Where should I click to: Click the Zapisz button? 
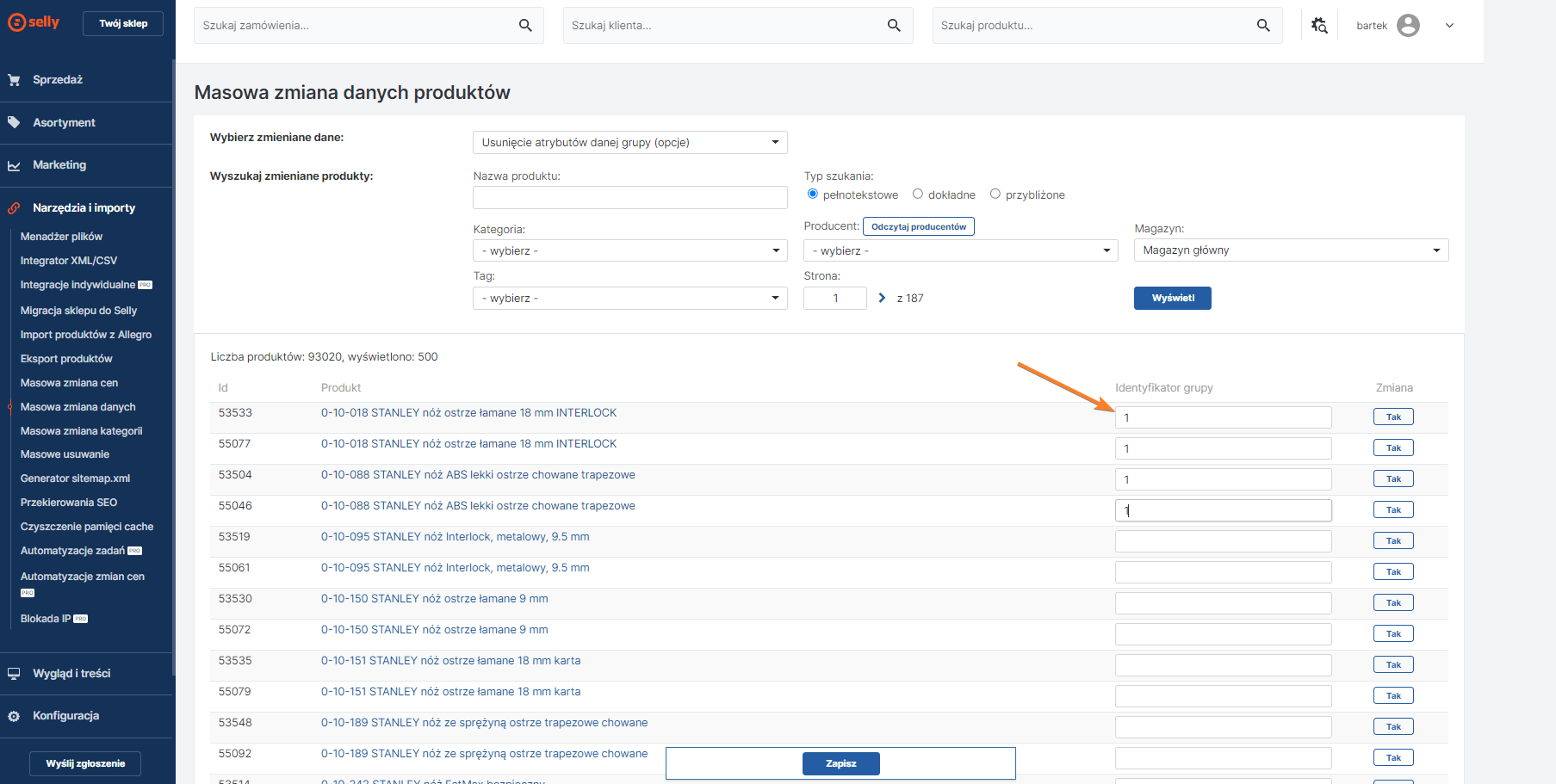tap(840, 763)
